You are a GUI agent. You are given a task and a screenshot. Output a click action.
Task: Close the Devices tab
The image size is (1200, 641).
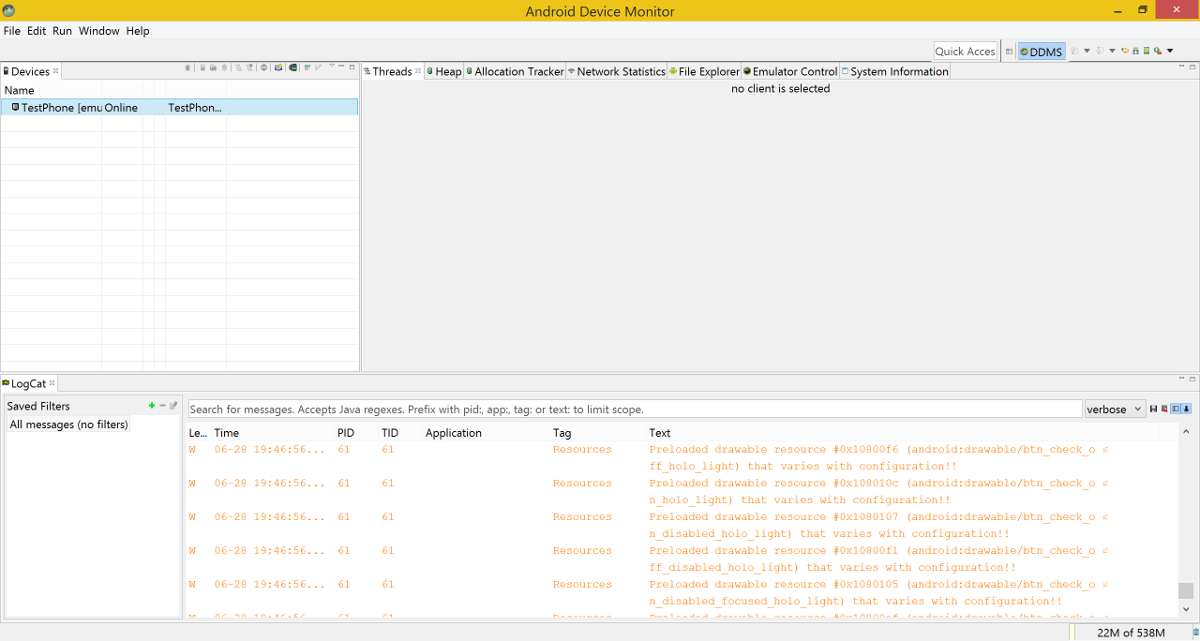56,71
